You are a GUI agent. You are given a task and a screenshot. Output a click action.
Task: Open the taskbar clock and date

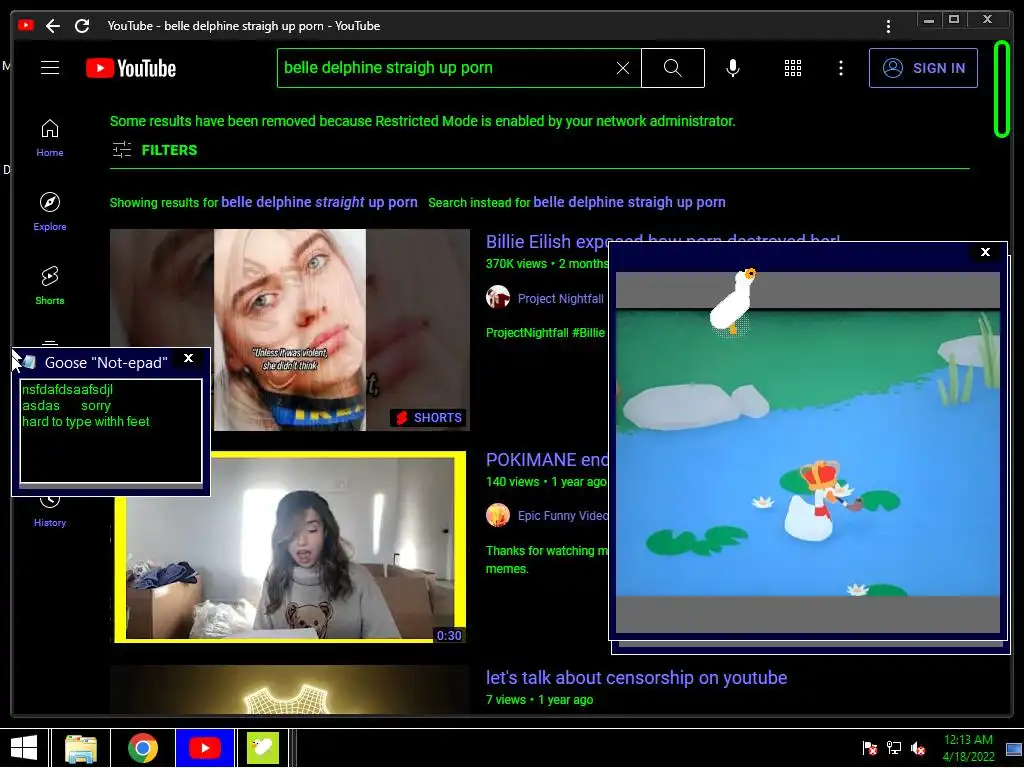tap(968, 748)
